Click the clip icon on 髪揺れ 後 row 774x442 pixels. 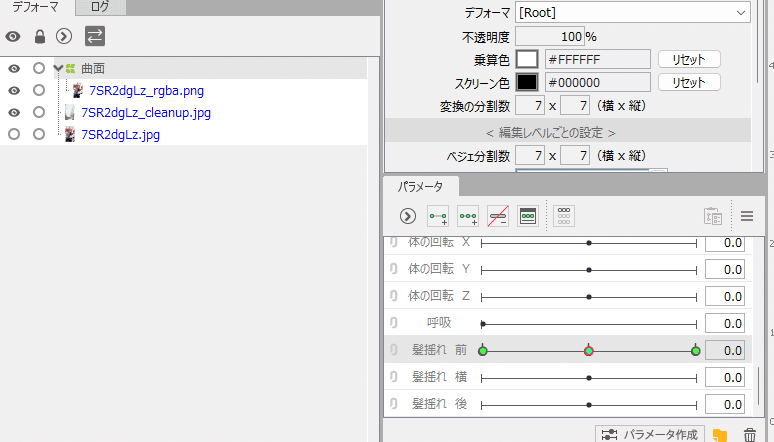(x=393, y=403)
